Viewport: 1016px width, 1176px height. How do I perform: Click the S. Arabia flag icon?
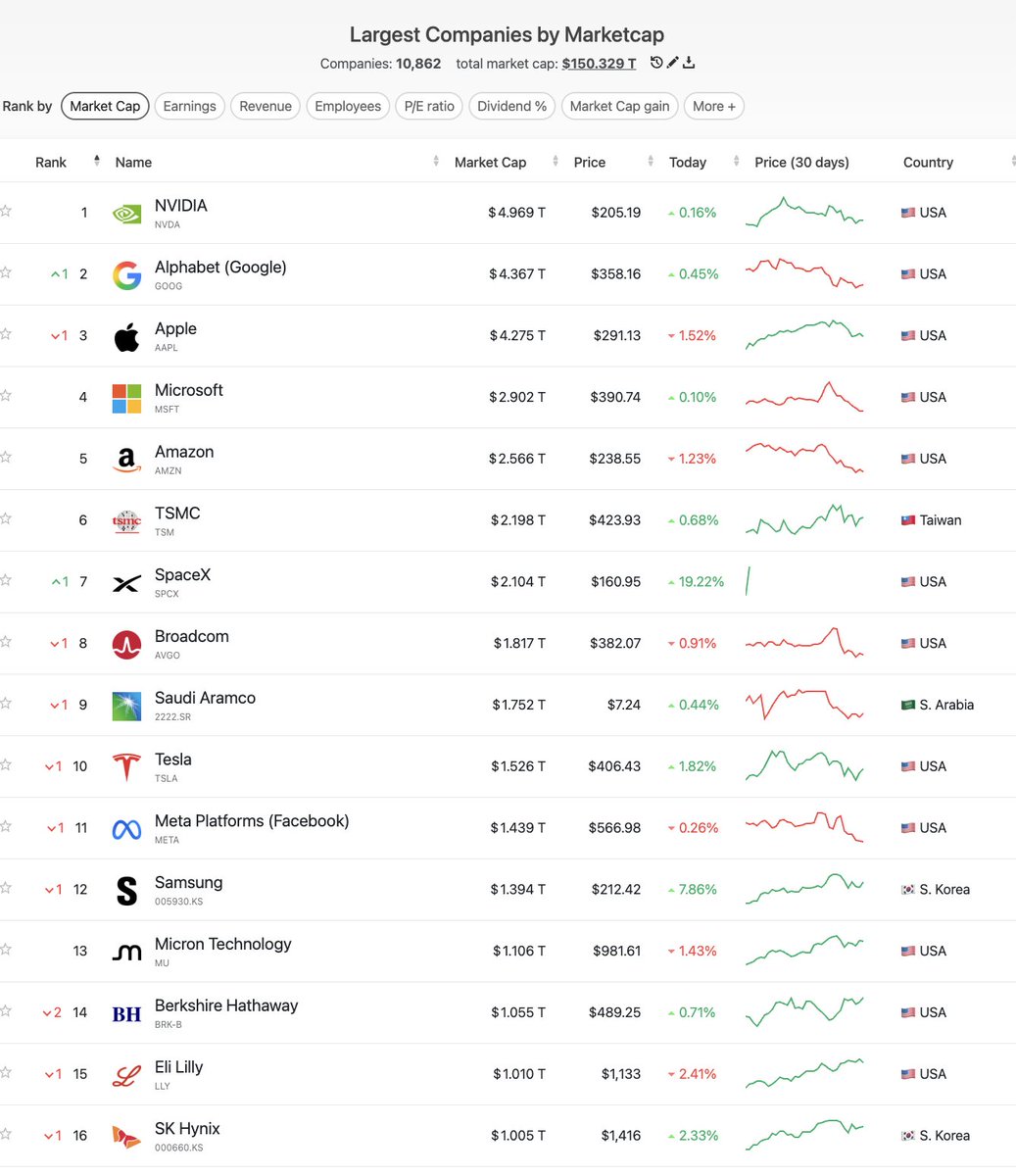tap(908, 705)
